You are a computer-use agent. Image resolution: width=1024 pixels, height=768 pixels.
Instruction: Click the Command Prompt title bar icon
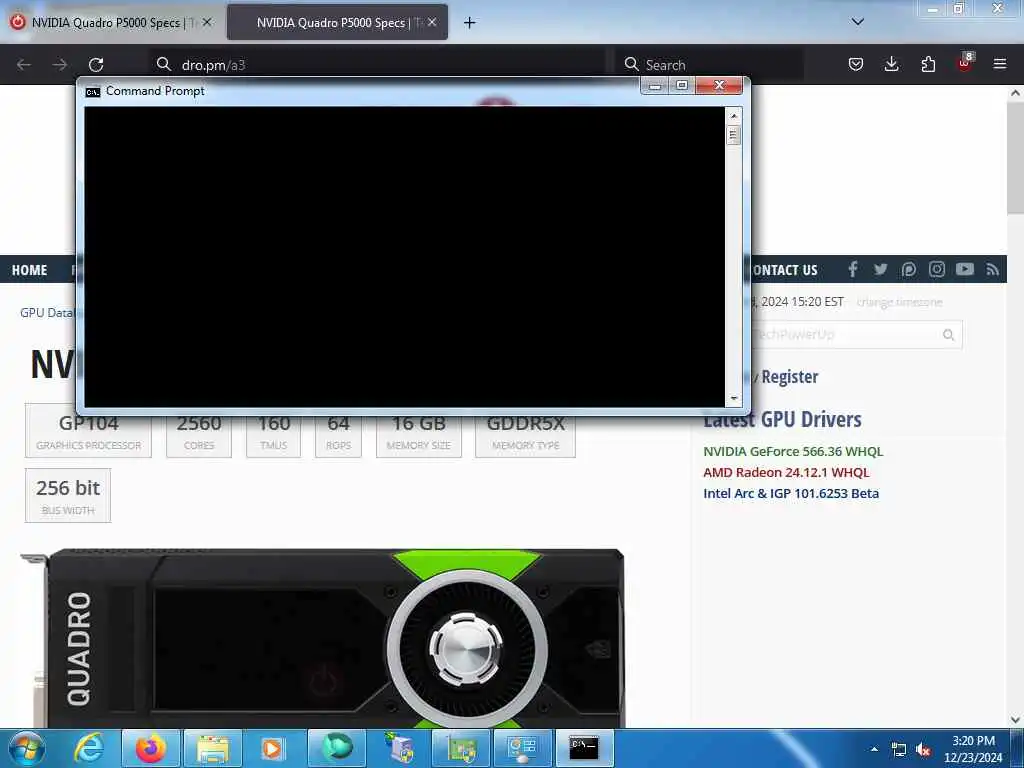click(x=93, y=91)
